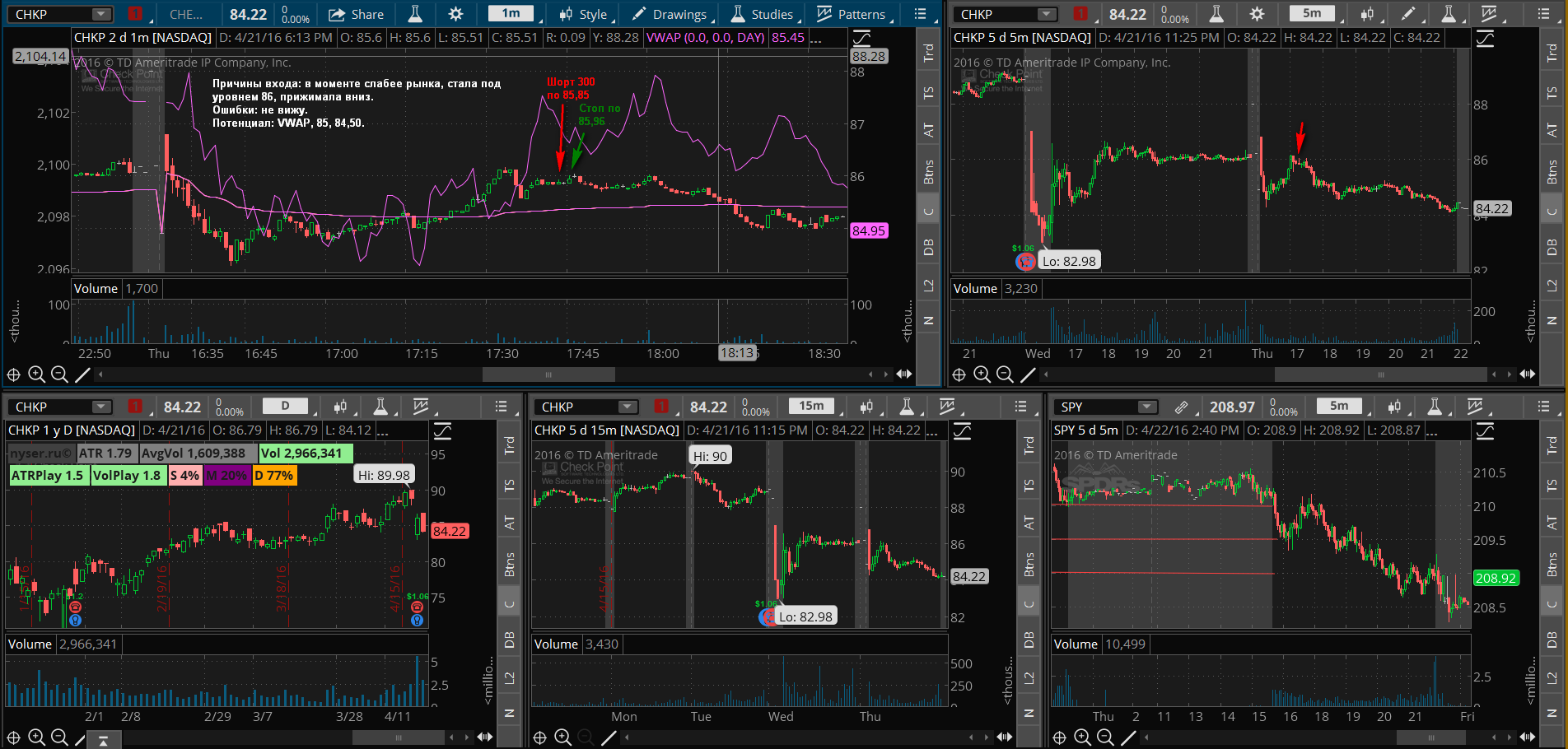Open chart settings gear in 1m chart
1568x749 pixels.
click(455, 14)
